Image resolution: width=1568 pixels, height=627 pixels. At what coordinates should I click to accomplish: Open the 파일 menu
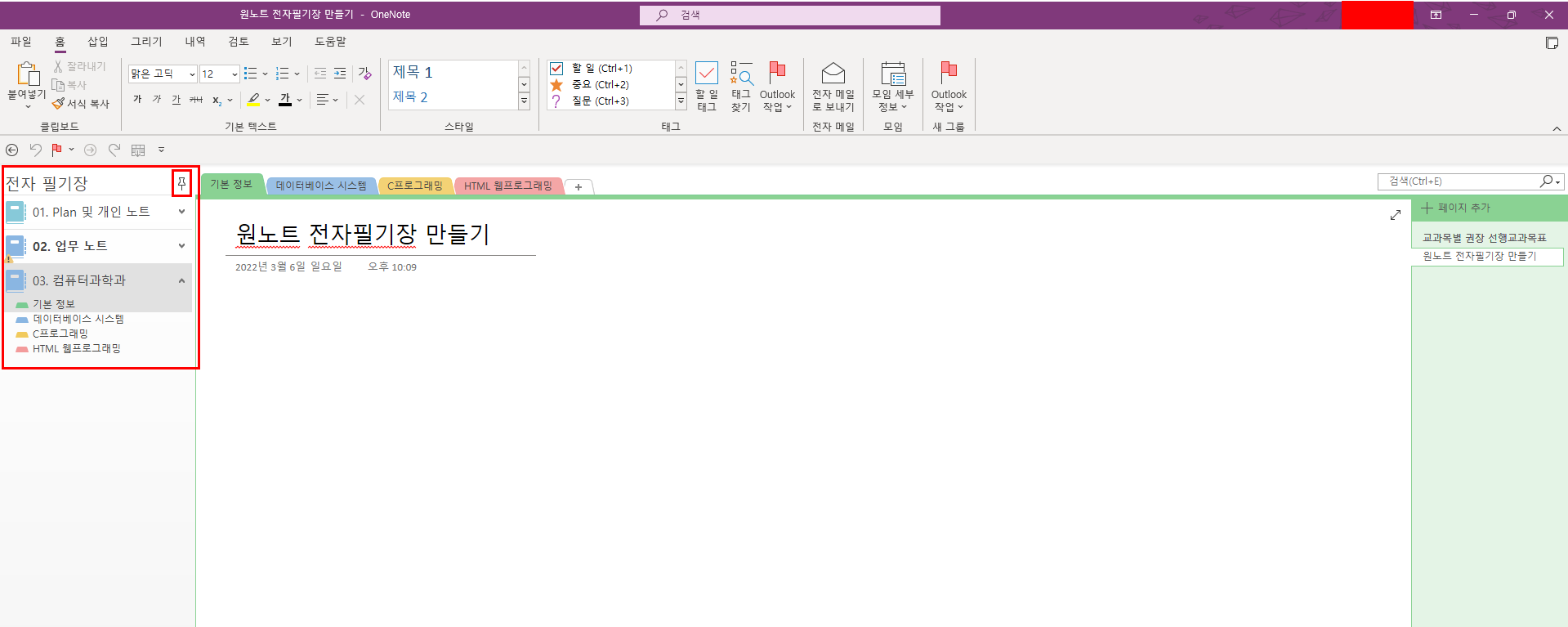pos(21,42)
